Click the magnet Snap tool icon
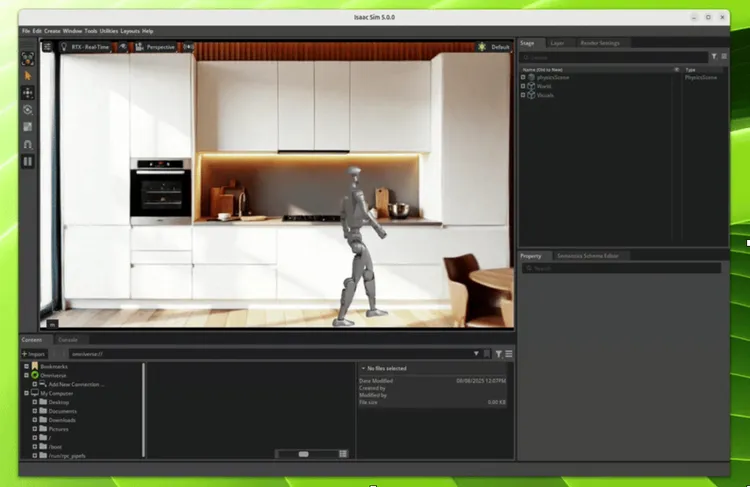 (28, 144)
